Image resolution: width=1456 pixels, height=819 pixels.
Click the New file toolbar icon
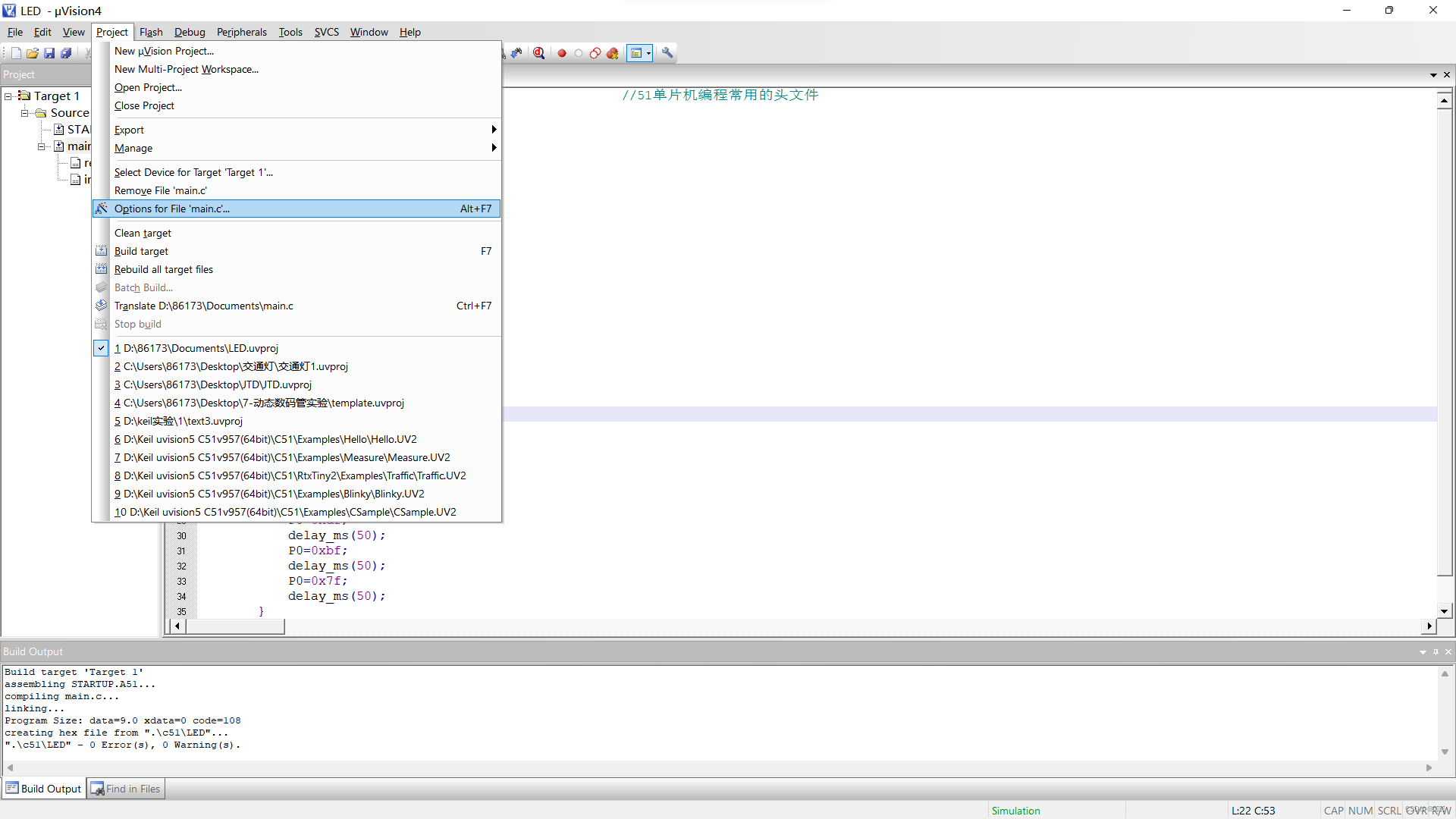pos(16,53)
